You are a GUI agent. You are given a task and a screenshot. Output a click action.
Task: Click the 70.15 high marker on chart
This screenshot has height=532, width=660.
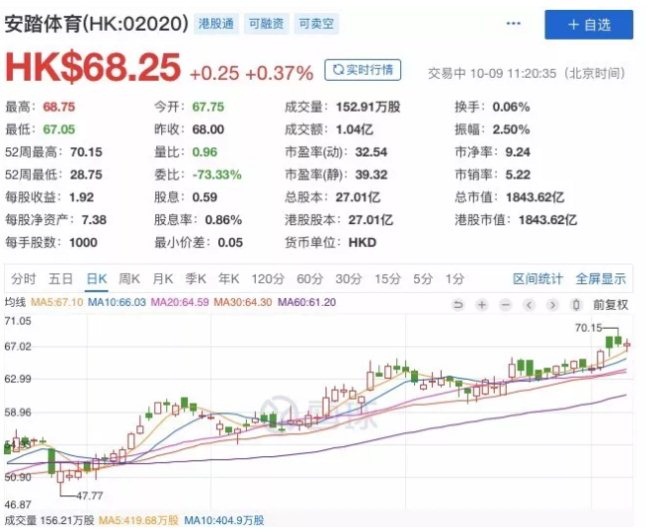pos(588,327)
